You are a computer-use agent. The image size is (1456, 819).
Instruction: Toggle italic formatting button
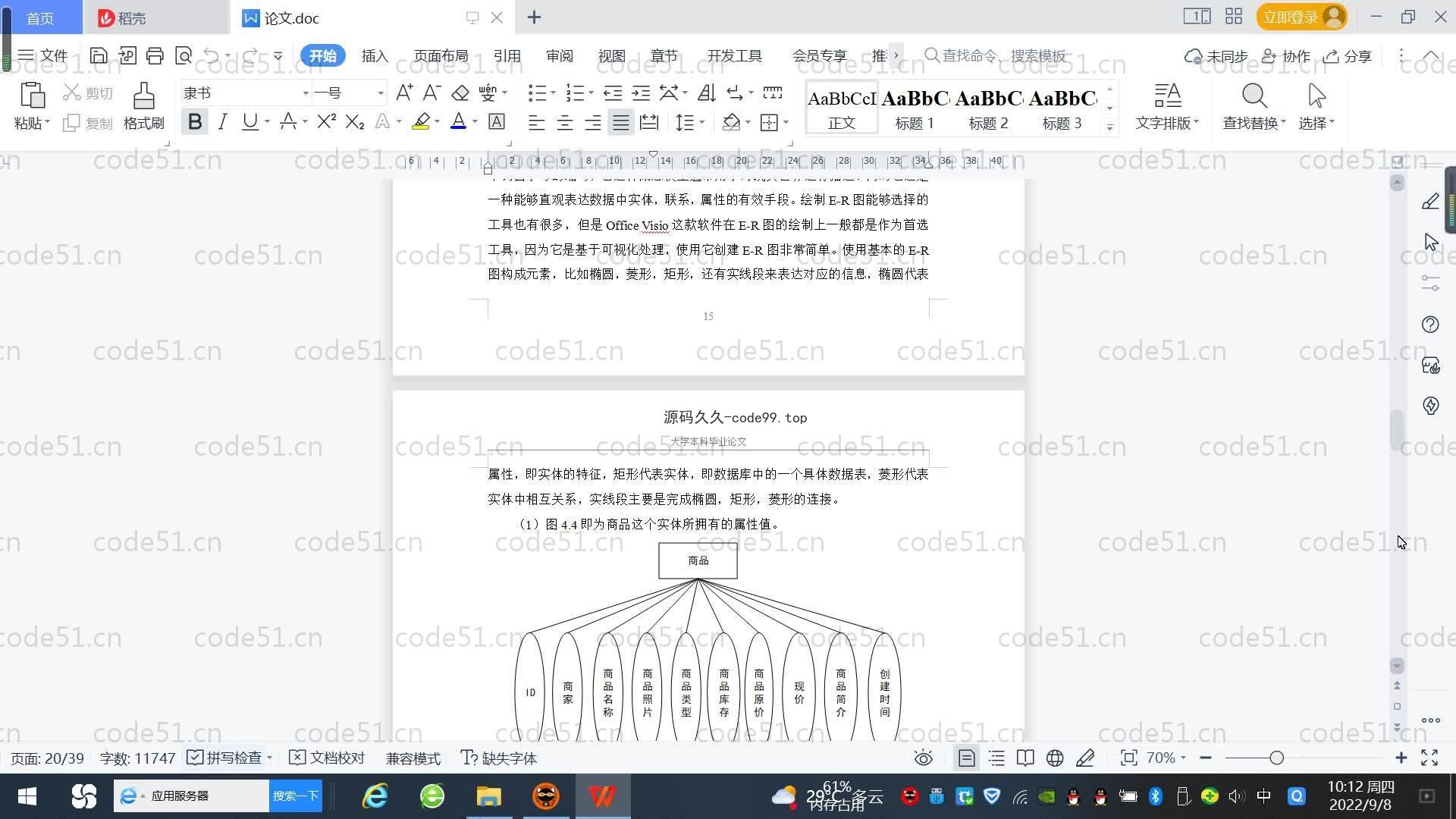tap(222, 122)
